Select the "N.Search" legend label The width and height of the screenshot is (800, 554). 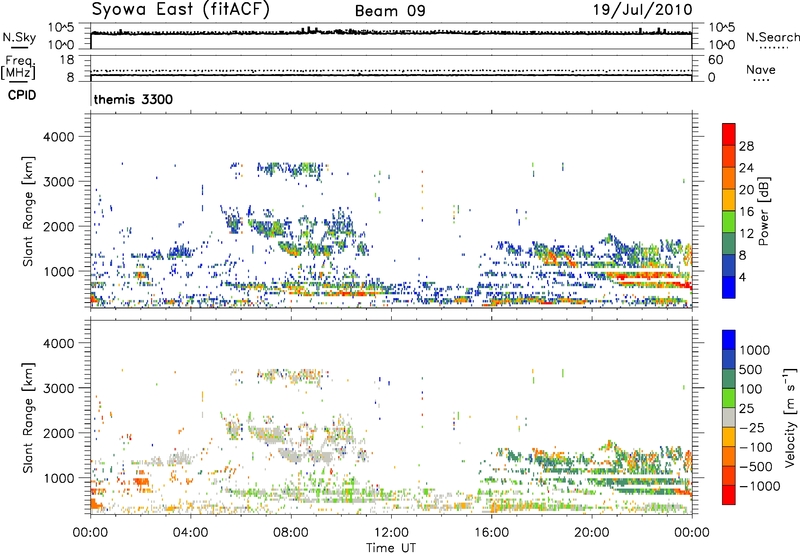772,37
